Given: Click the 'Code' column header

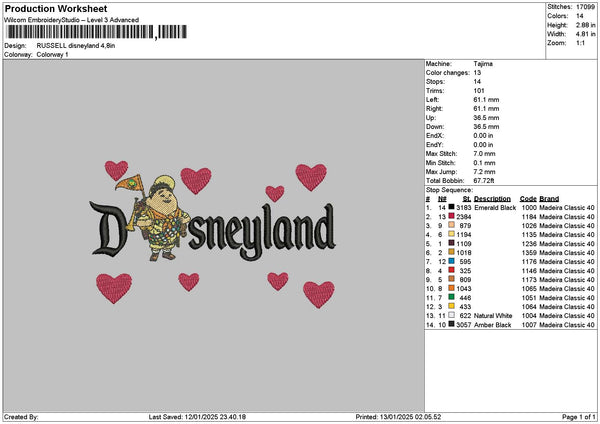Looking at the screenshot, I should pyautogui.click(x=528, y=199).
